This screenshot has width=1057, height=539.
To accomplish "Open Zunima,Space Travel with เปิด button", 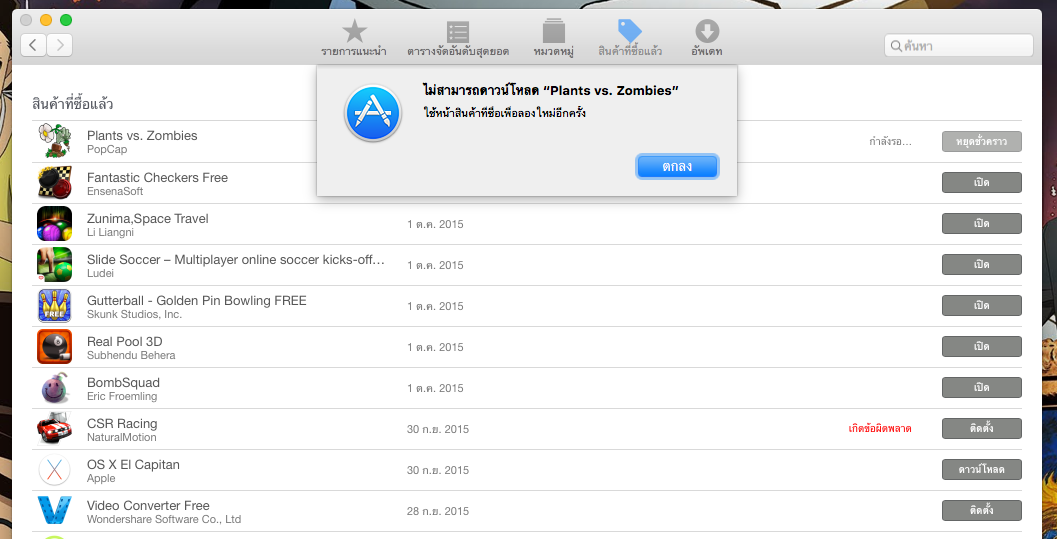I will (982, 224).
